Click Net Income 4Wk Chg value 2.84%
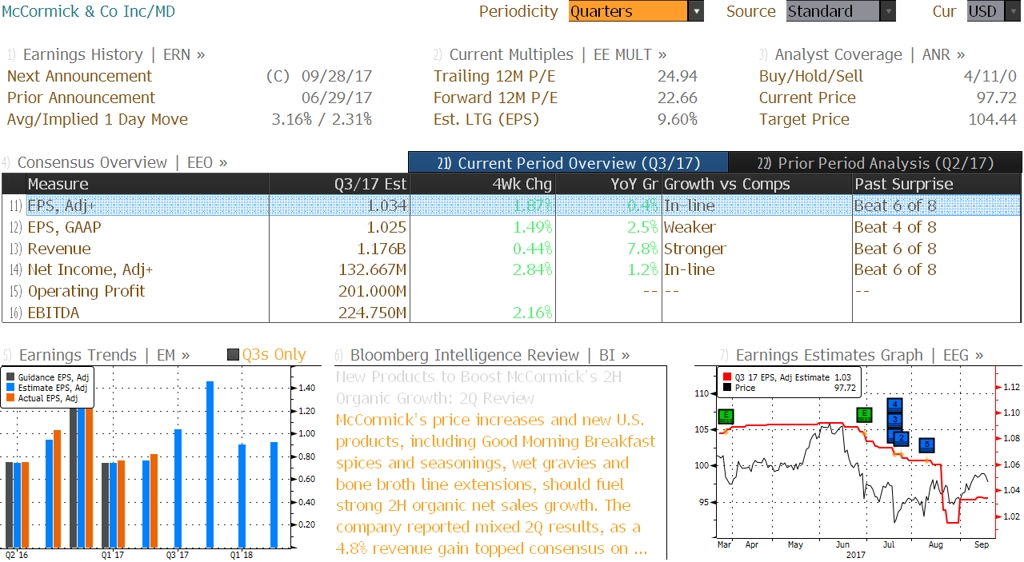The width and height of the screenshot is (1024, 562). (532, 270)
